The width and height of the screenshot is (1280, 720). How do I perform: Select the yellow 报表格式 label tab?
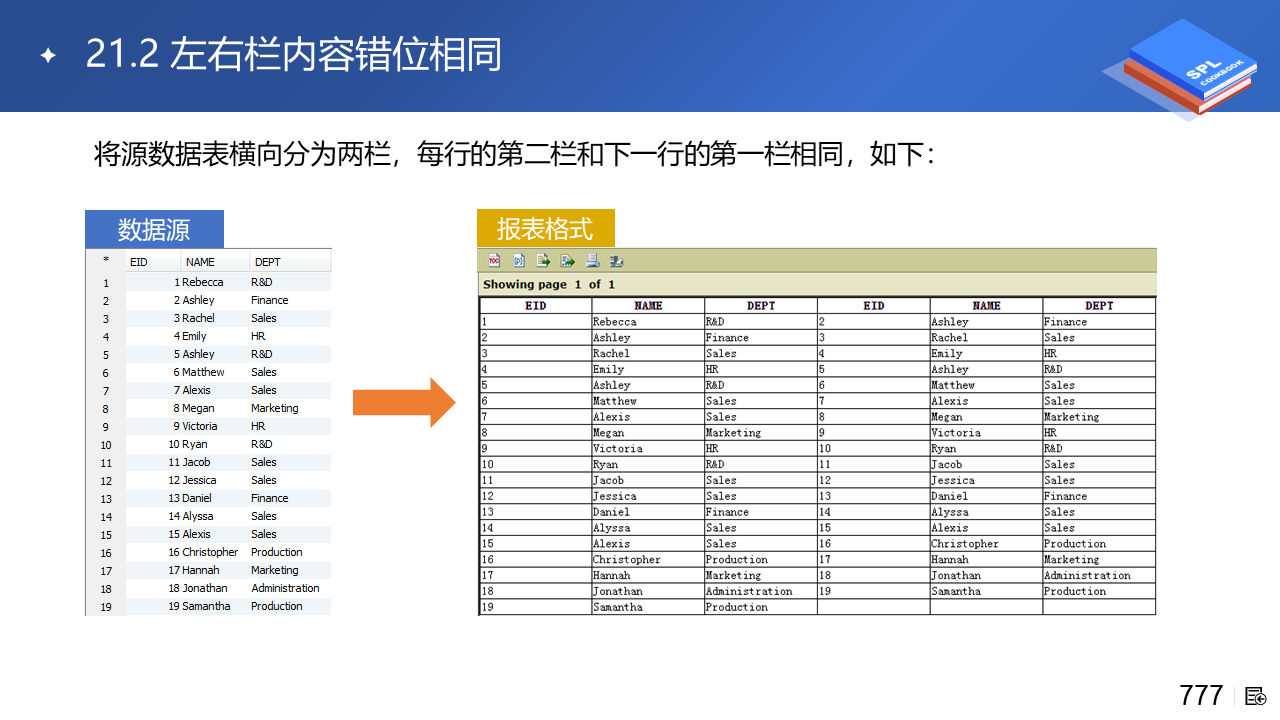545,228
